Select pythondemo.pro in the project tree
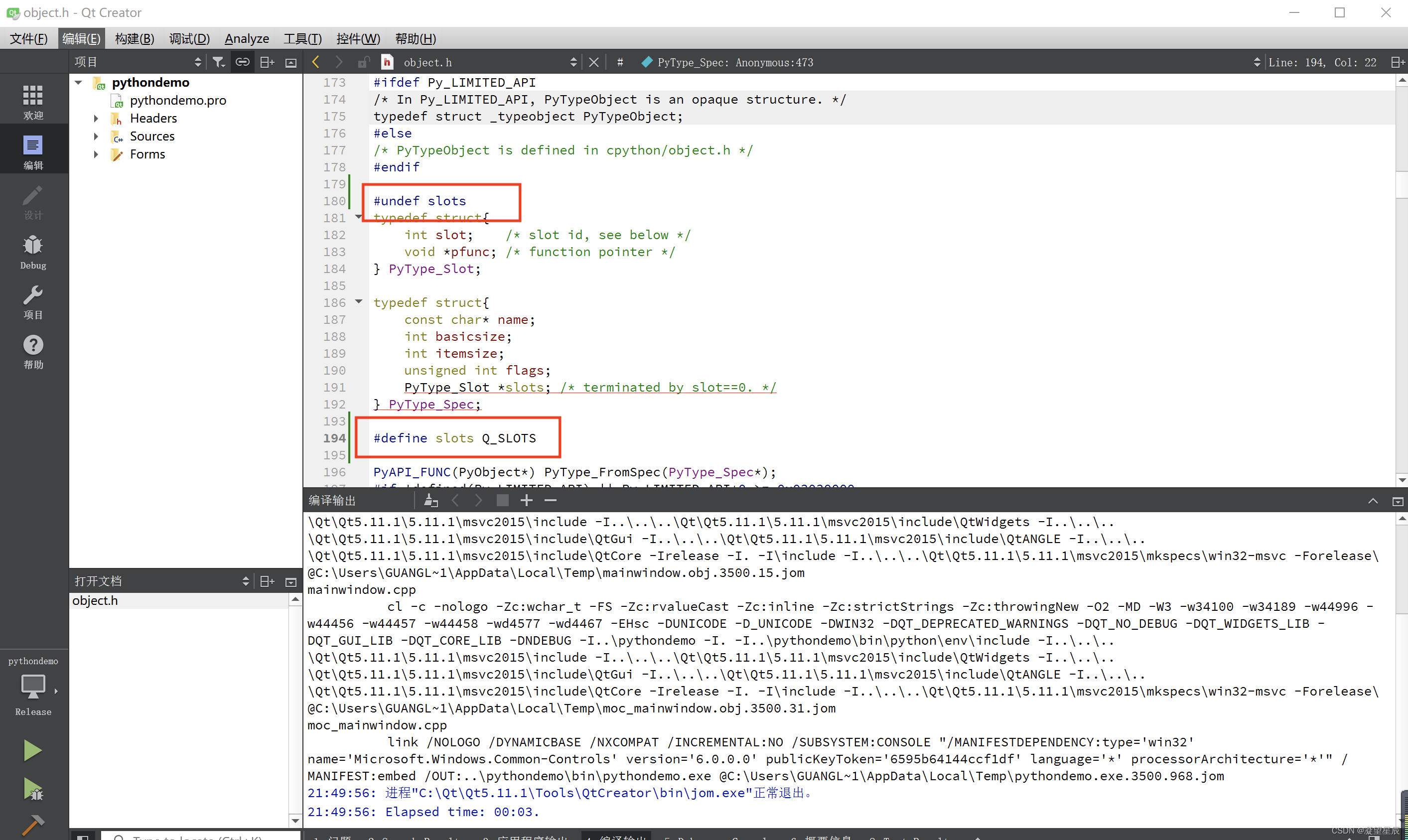Image resolution: width=1408 pixels, height=840 pixels. tap(178, 100)
